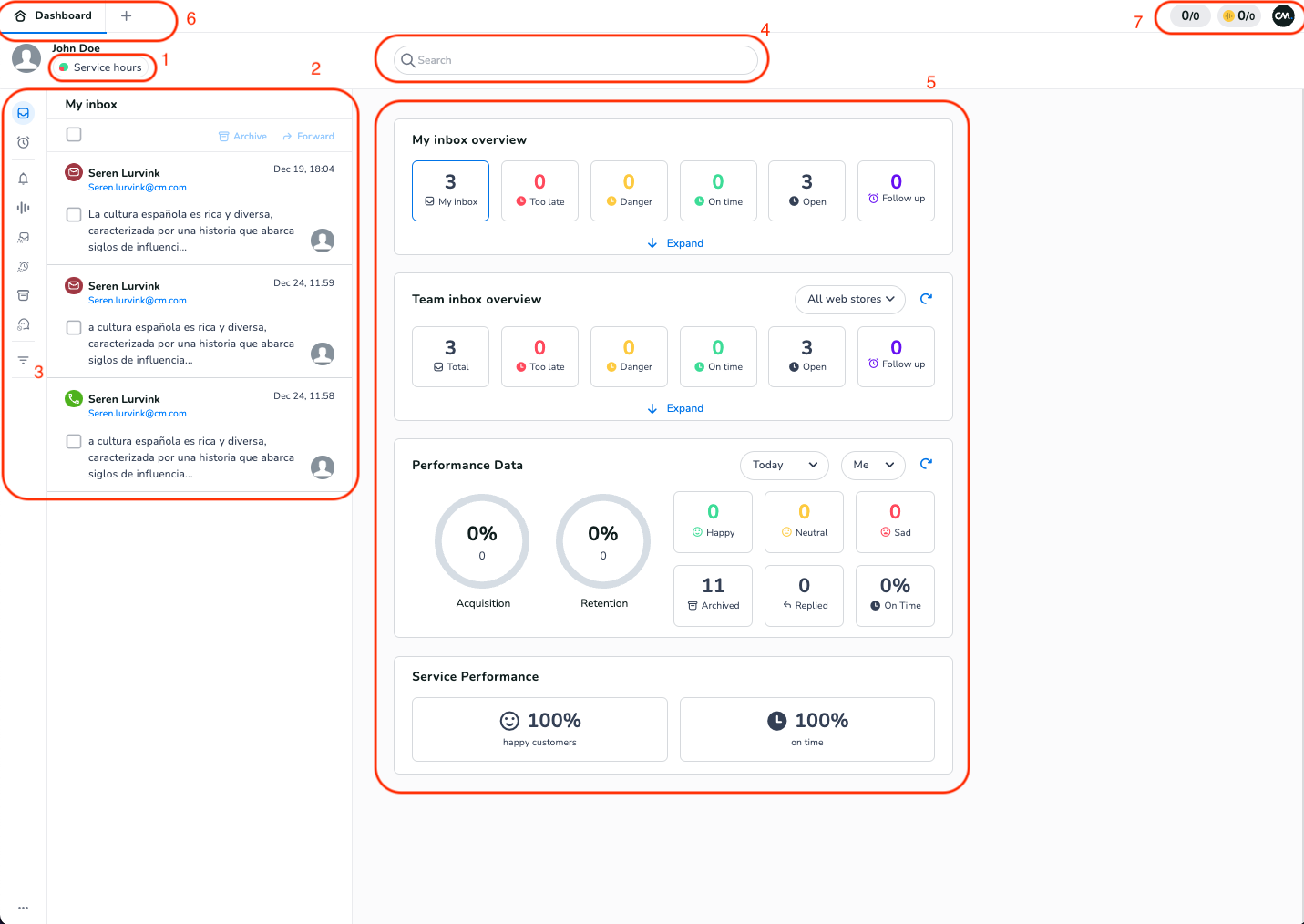Open the All web stores dropdown
This screenshot has height=924, width=1304.
tap(850, 299)
